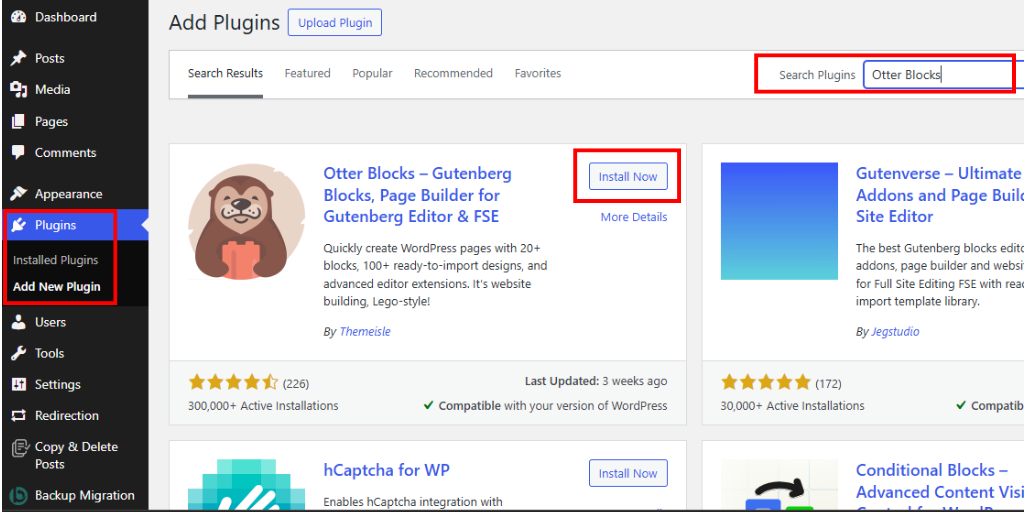Open the Conditional Blocks plugin thumbnail

pos(779,485)
